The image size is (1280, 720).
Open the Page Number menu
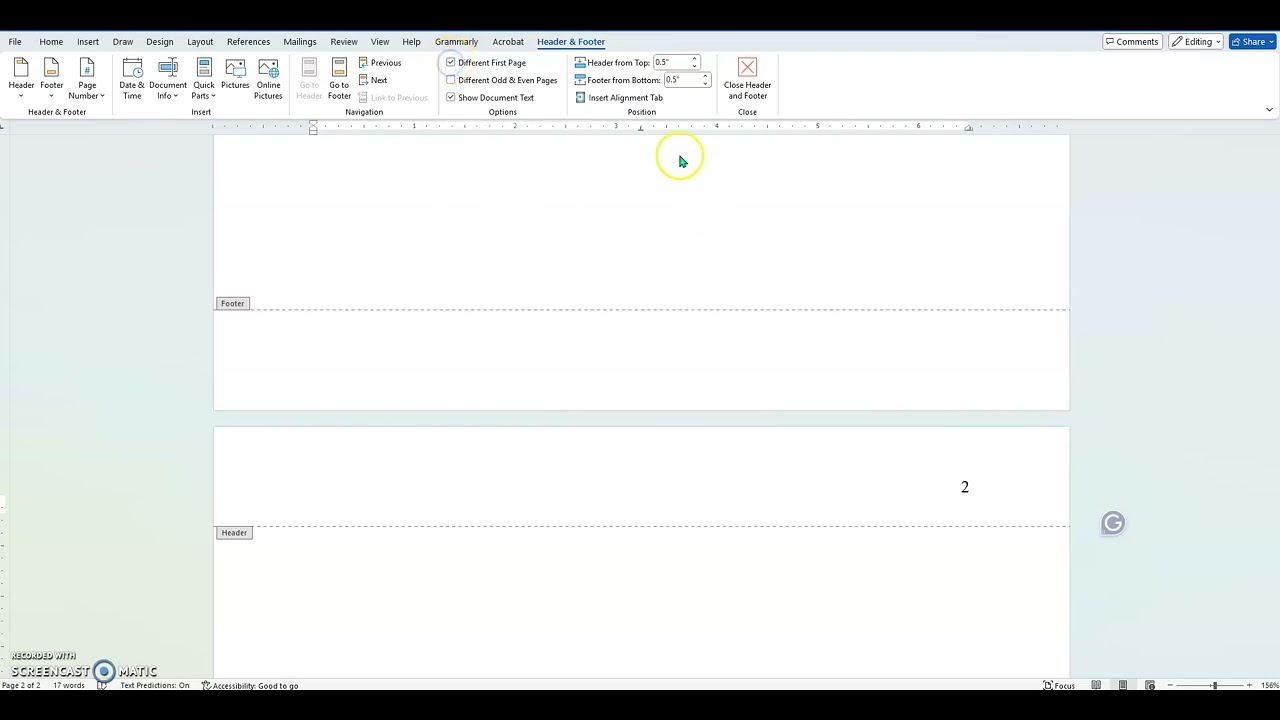click(87, 78)
